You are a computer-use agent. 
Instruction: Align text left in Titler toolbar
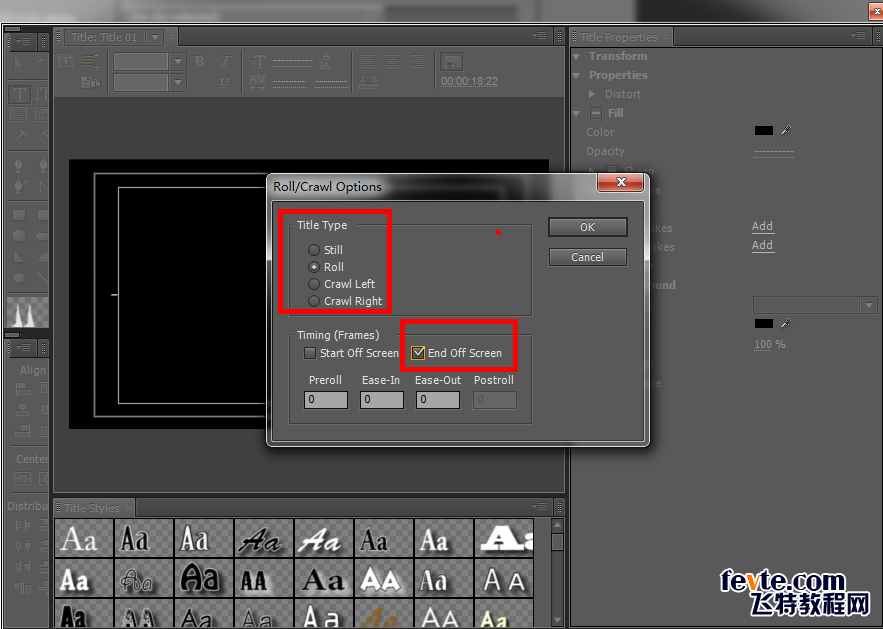(368, 61)
